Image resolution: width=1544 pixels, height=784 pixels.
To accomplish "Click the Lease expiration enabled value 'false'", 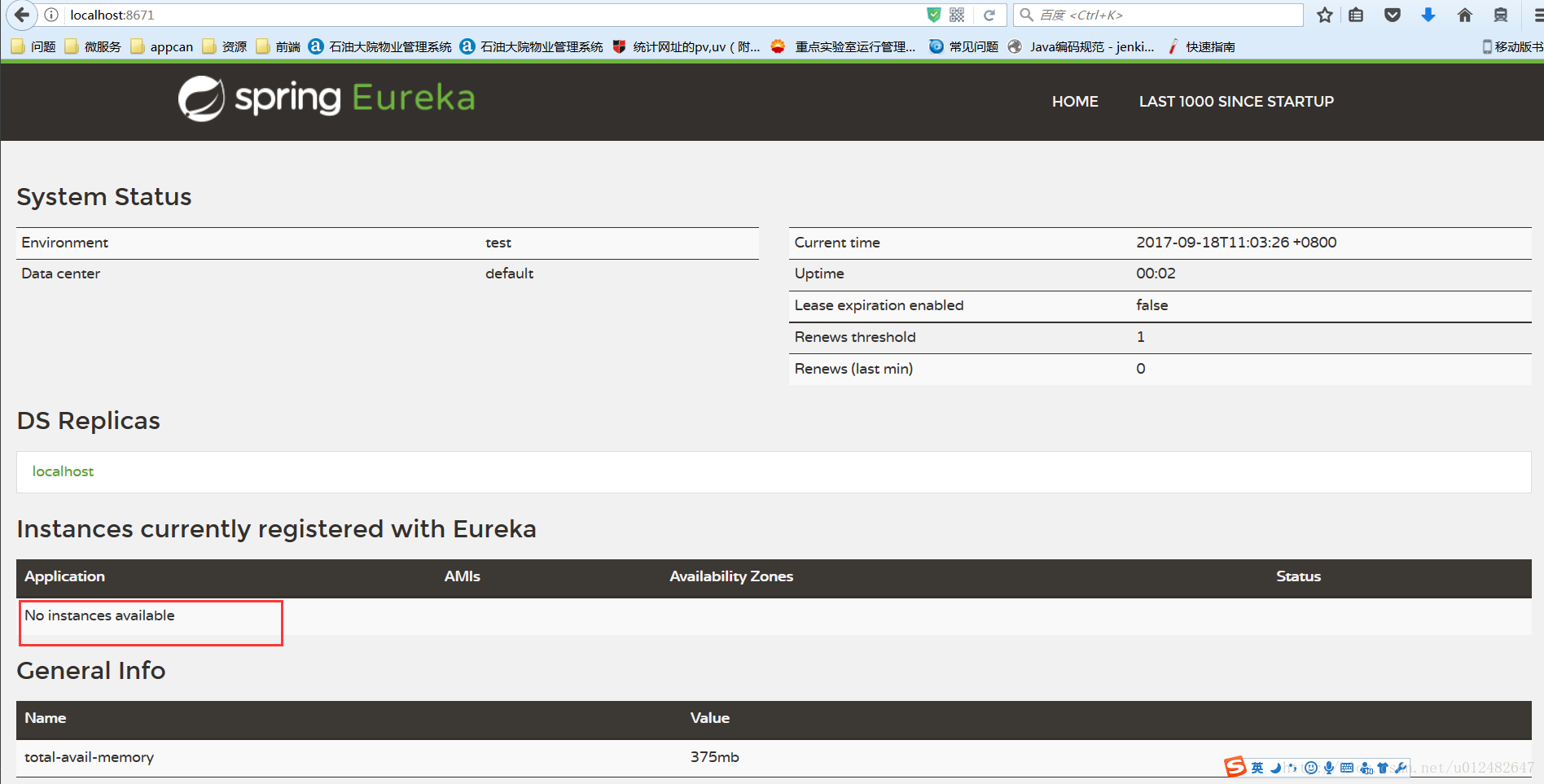I will [1151, 305].
